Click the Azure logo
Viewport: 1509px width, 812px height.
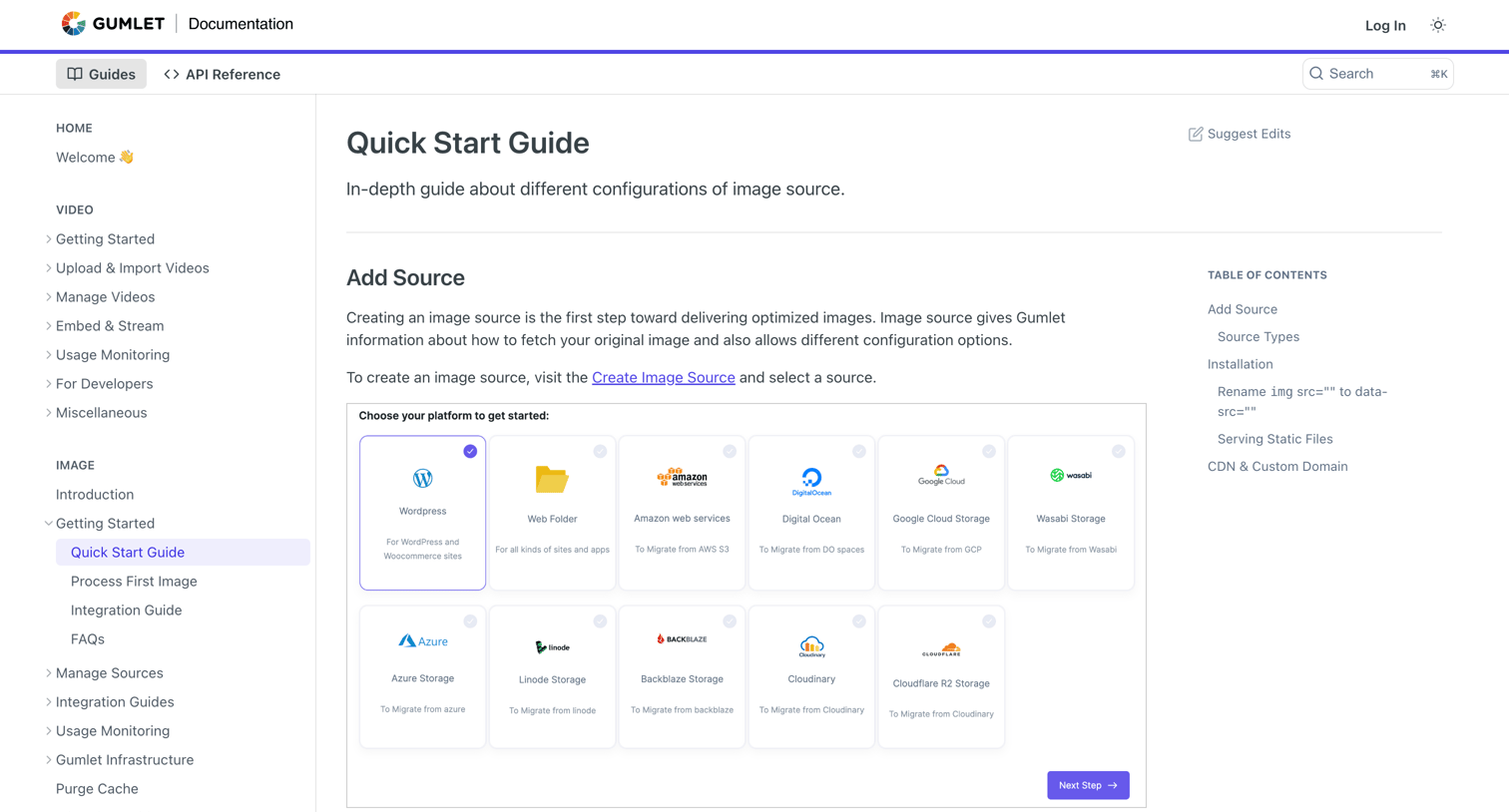pyautogui.click(x=423, y=640)
